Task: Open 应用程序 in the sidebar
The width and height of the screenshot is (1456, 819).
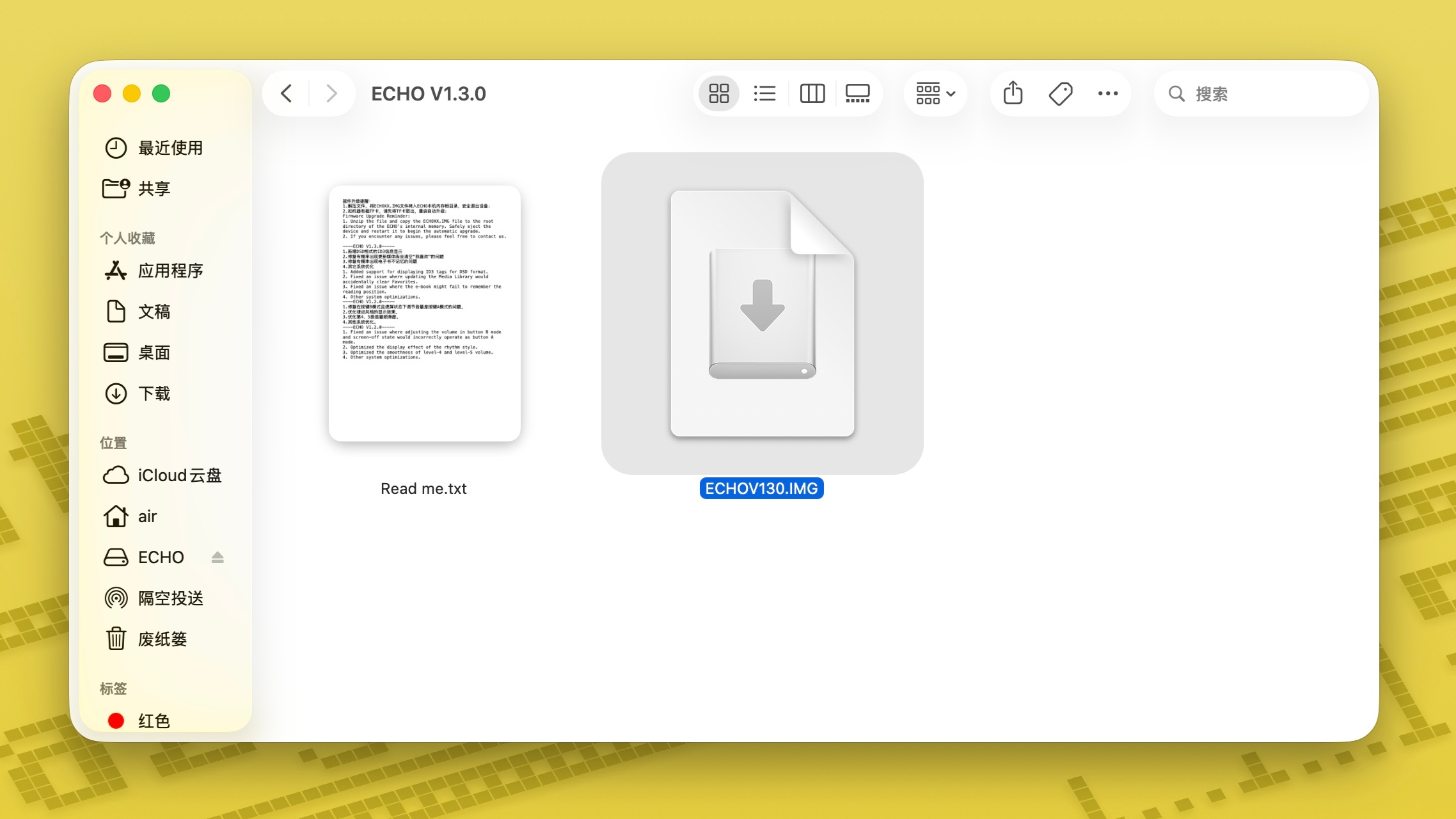Action: [170, 271]
